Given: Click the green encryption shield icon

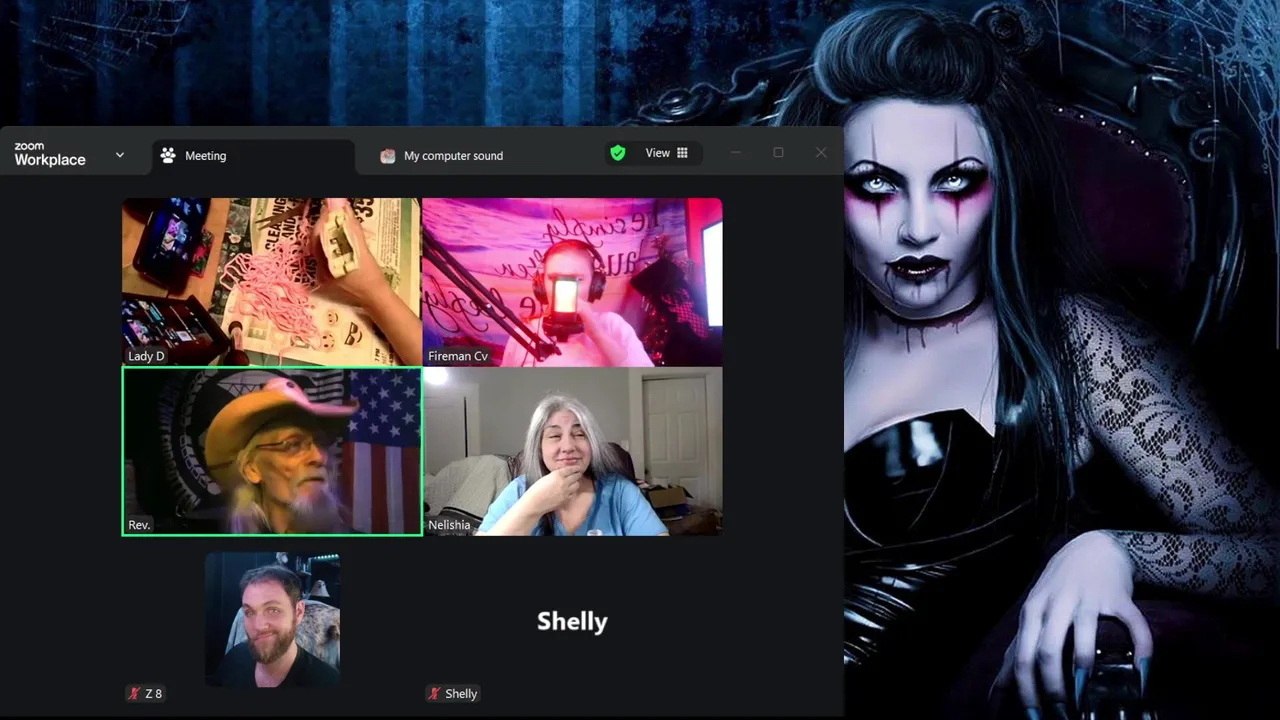Looking at the screenshot, I should tap(618, 153).
